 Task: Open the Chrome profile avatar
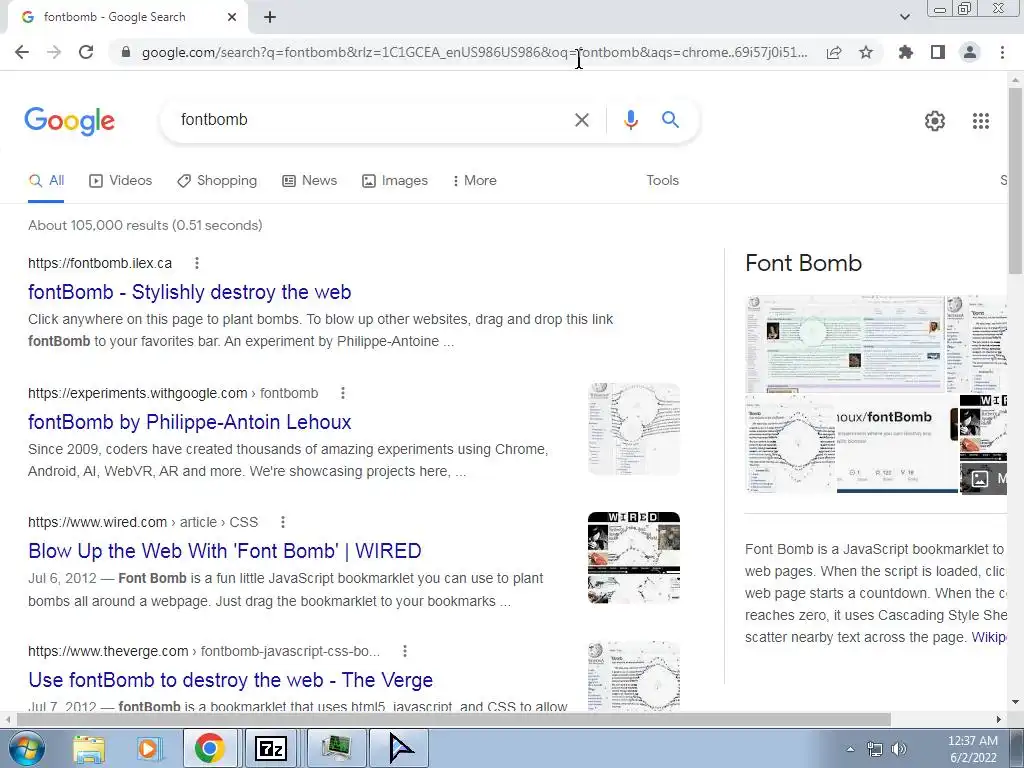970,52
